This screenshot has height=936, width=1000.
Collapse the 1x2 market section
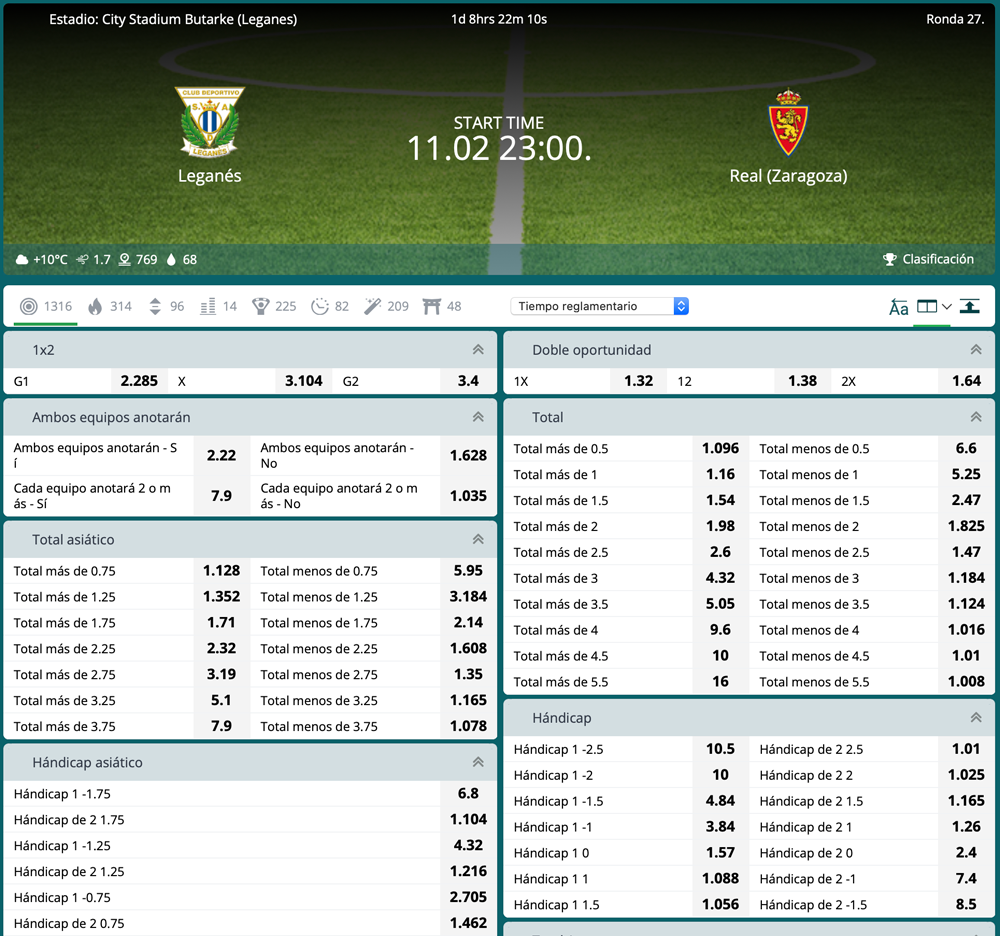point(478,349)
